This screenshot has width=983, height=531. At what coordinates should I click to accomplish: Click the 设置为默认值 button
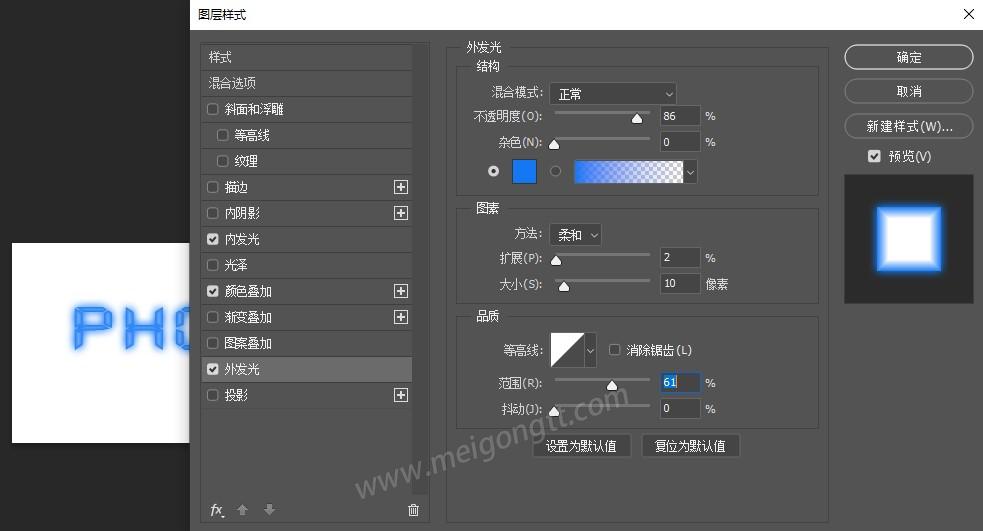point(581,446)
